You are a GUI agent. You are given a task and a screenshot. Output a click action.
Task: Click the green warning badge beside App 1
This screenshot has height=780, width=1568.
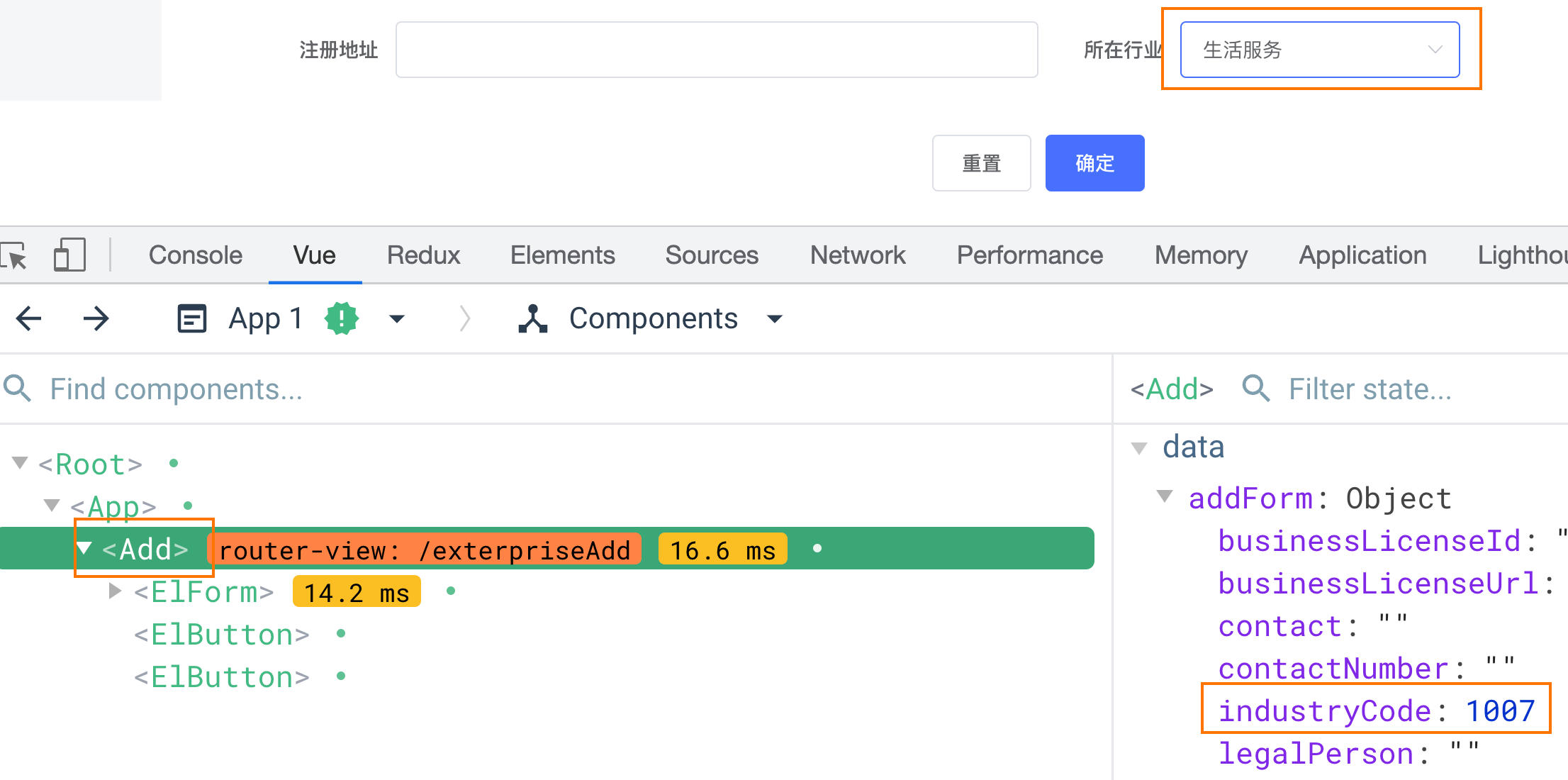click(x=342, y=318)
